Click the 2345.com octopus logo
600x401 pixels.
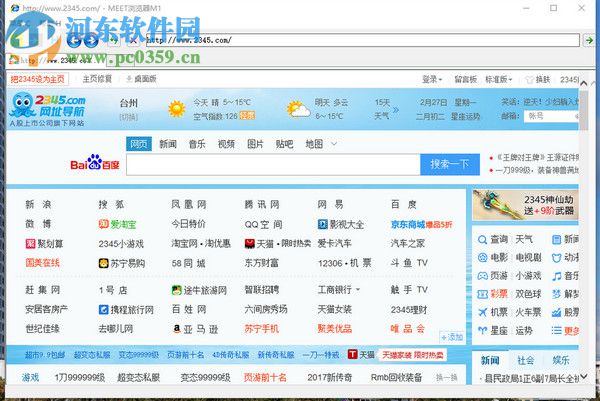(x=48, y=109)
